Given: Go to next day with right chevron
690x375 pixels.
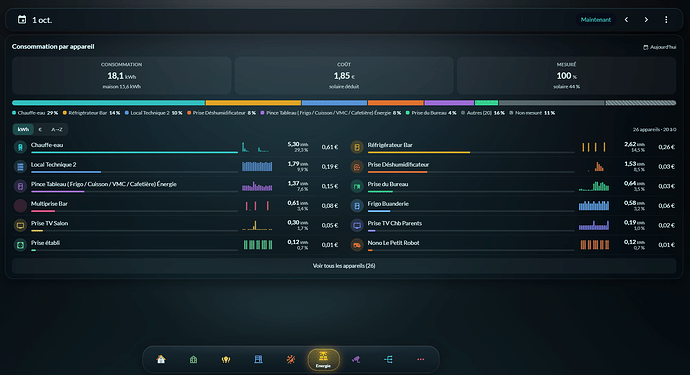Looking at the screenshot, I should click(x=646, y=19).
